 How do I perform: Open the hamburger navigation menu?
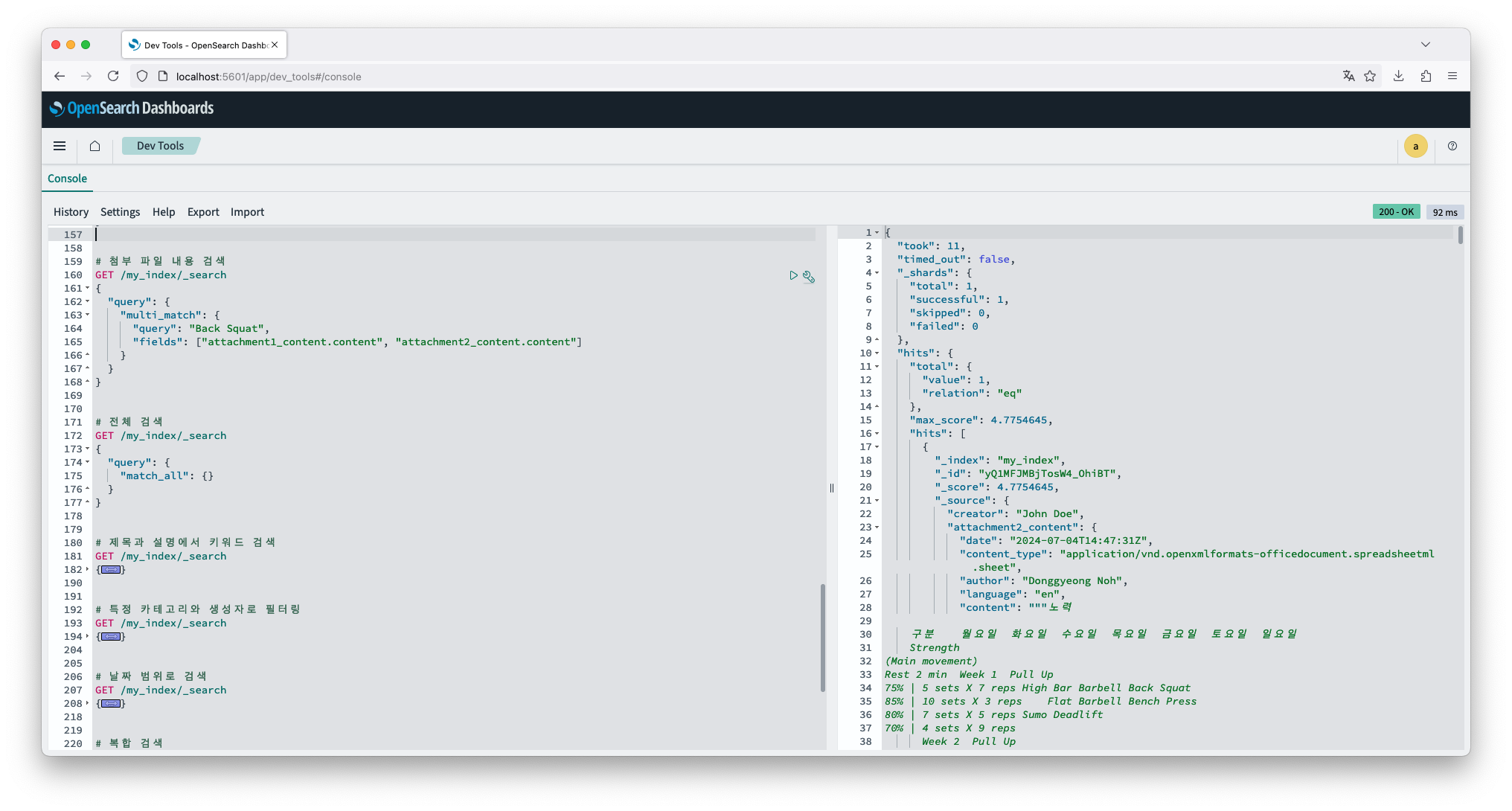tap(60, 146)
